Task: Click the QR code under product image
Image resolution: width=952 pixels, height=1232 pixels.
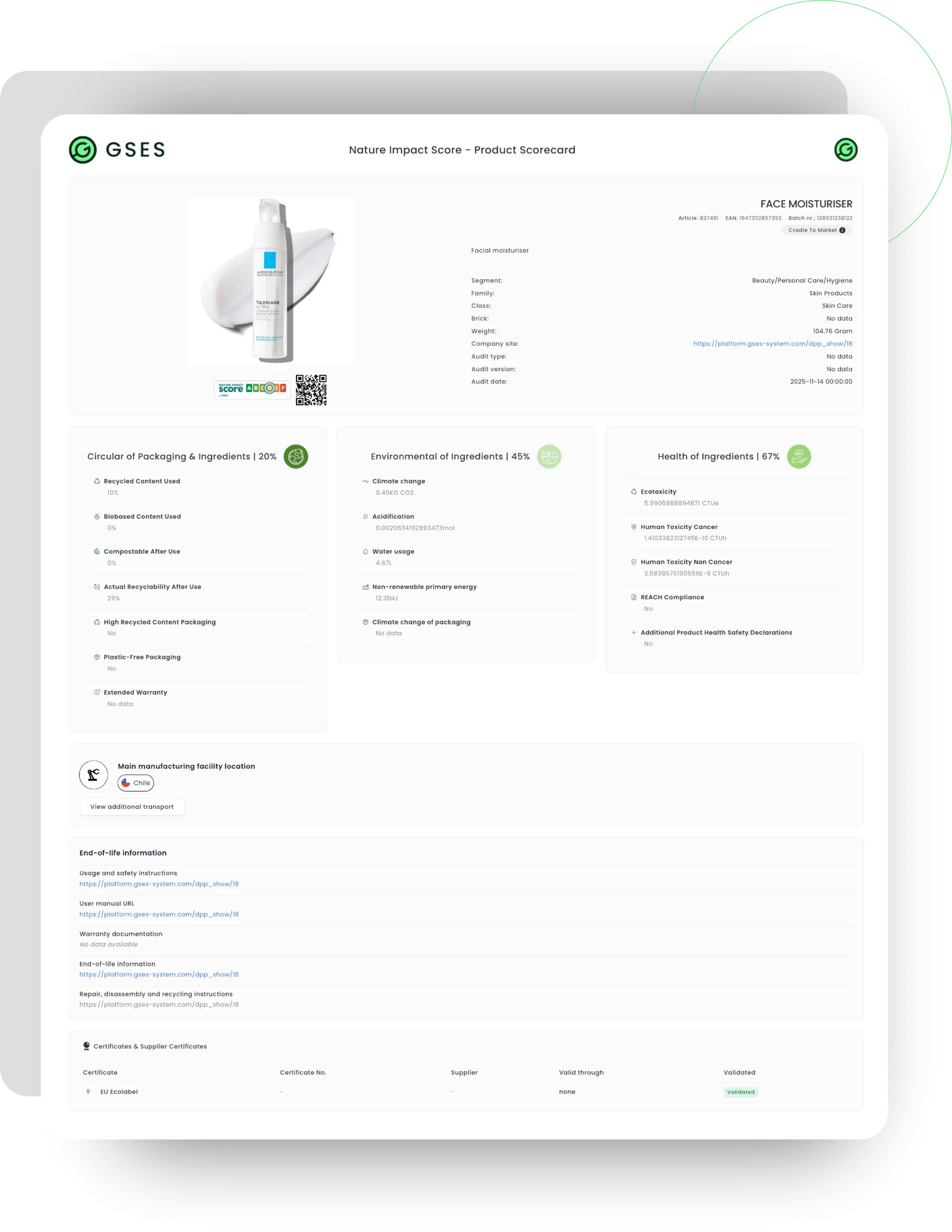Action: pos(311,390)
